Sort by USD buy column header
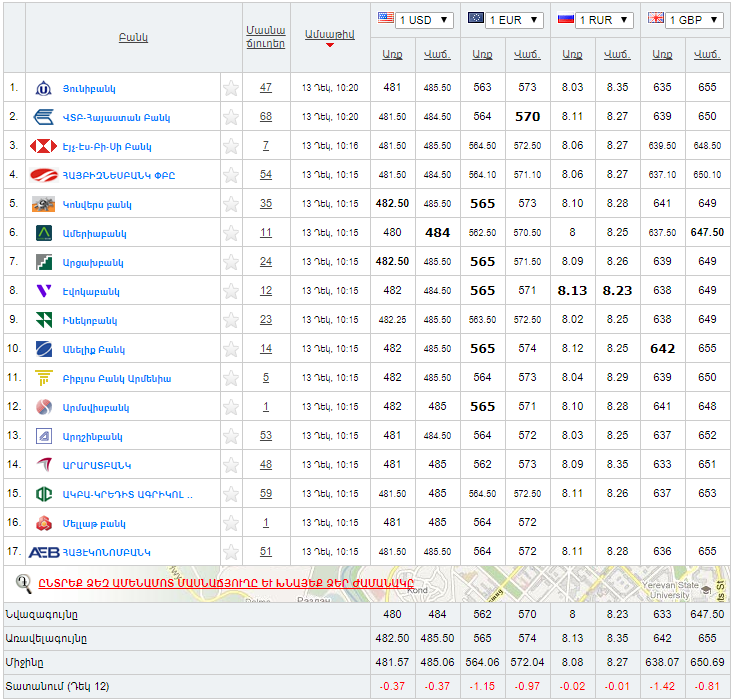Image resolution: width=734 pixels, height=700 pixels. tap(392, 54)
